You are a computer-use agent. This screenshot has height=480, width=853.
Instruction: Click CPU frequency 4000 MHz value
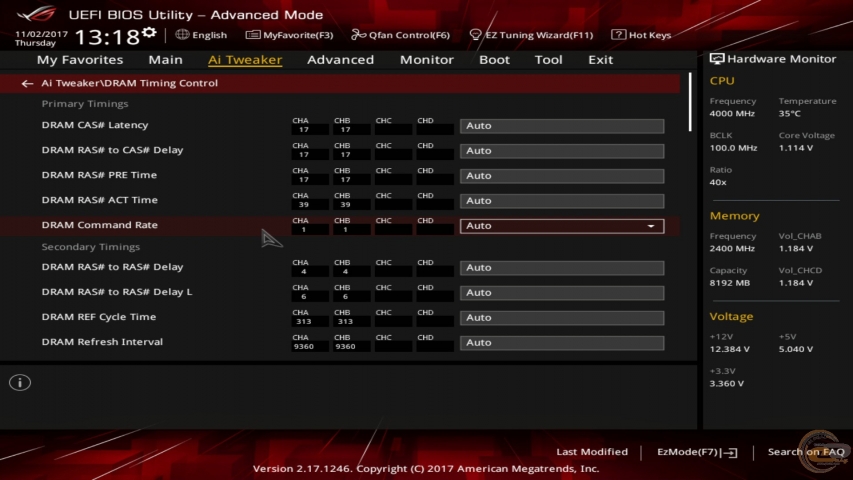point(732,114)
